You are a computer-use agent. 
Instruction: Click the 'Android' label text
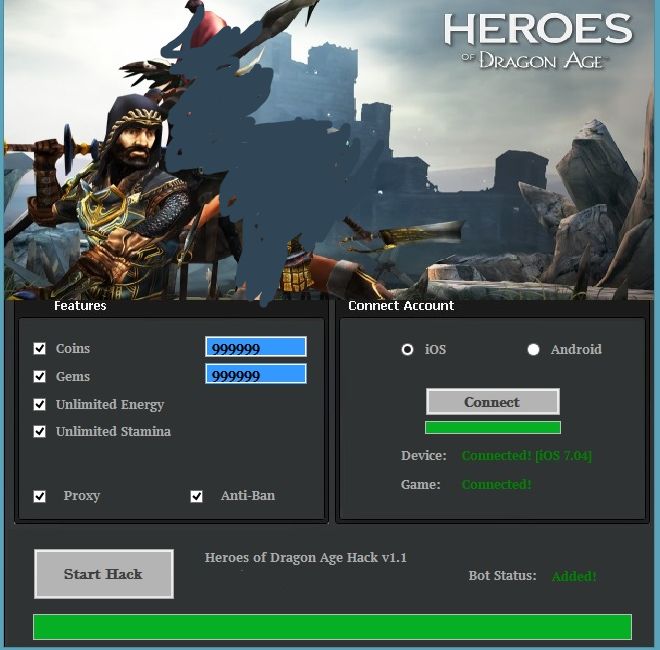point(576,349)
